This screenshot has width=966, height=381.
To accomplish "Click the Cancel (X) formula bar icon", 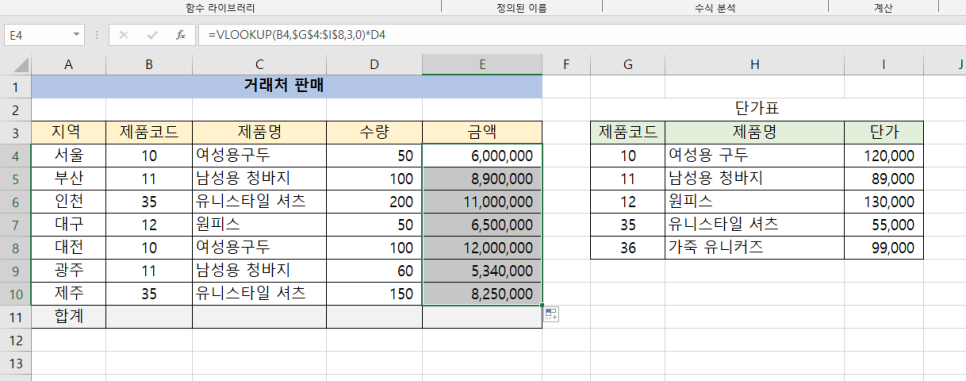I will (x=124, y=35).
